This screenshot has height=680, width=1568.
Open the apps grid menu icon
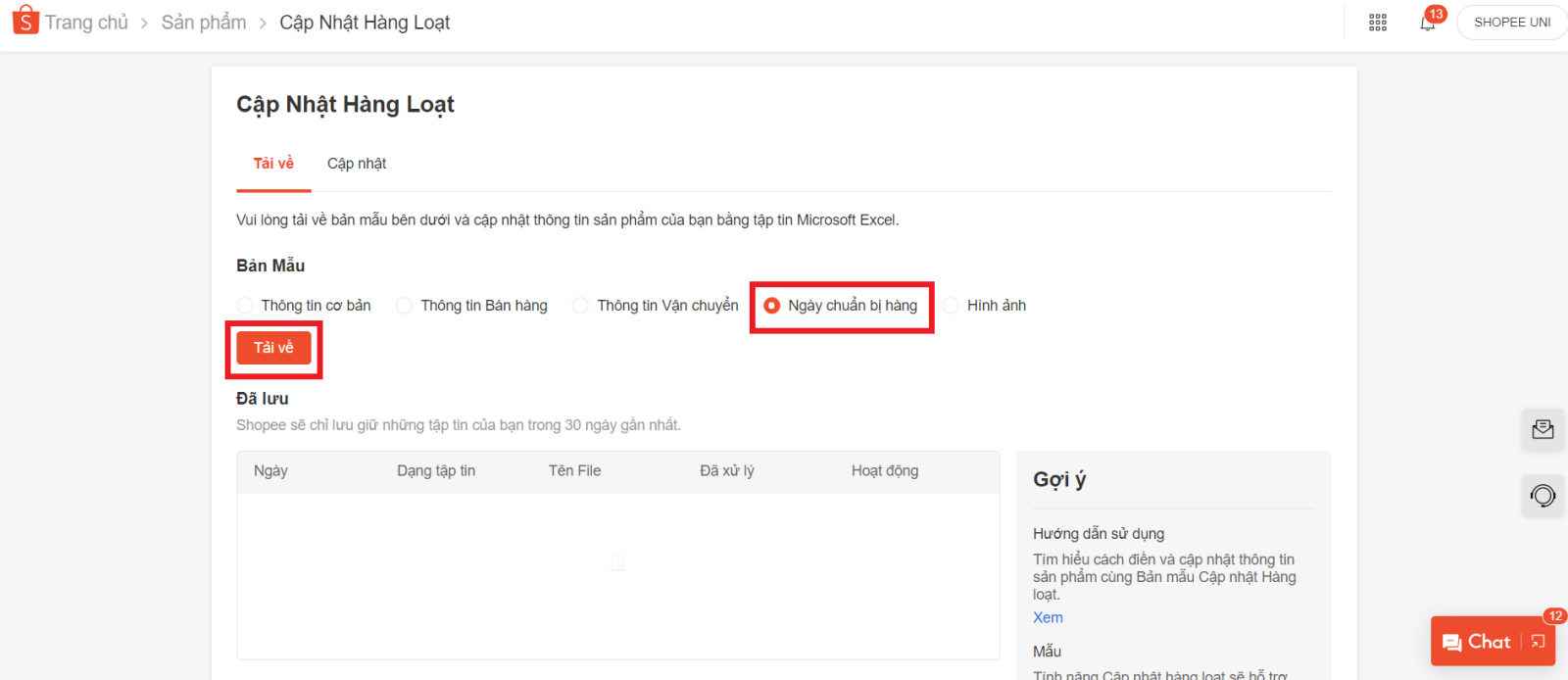click(x=1377, y=23)
